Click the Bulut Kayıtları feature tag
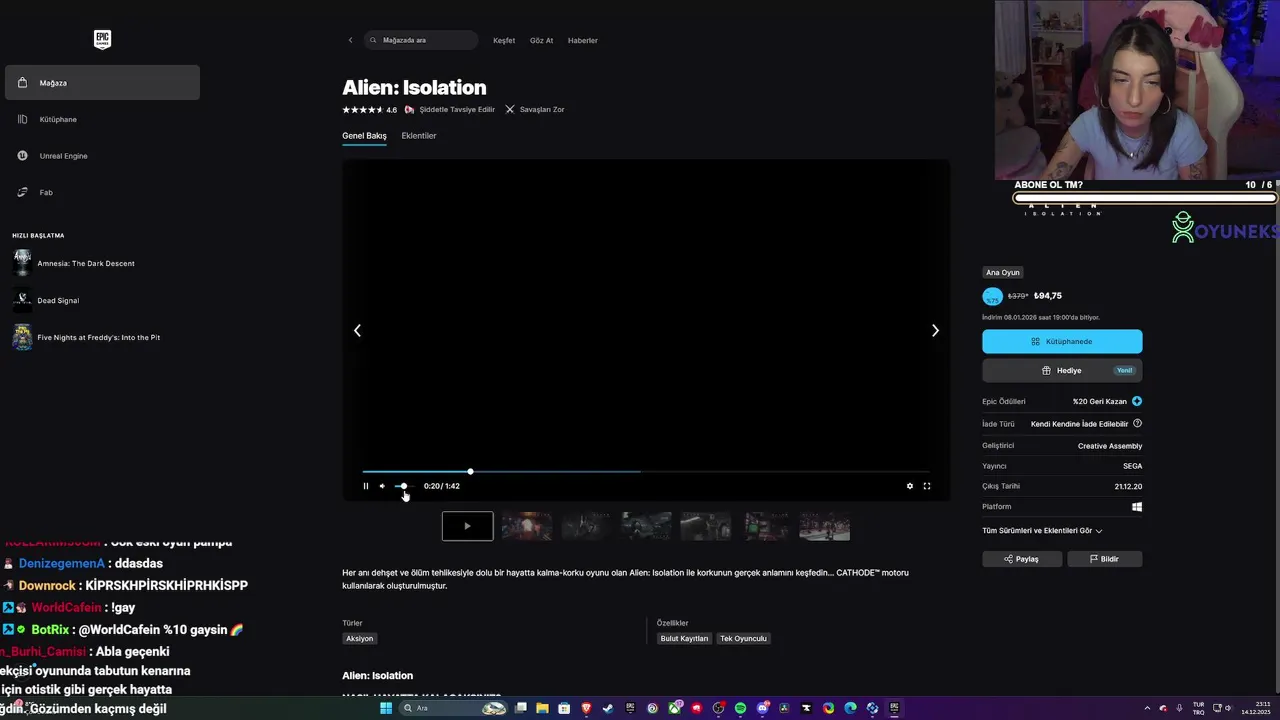This screenshot has height=720, width=1280. click(x=684, y=638)
